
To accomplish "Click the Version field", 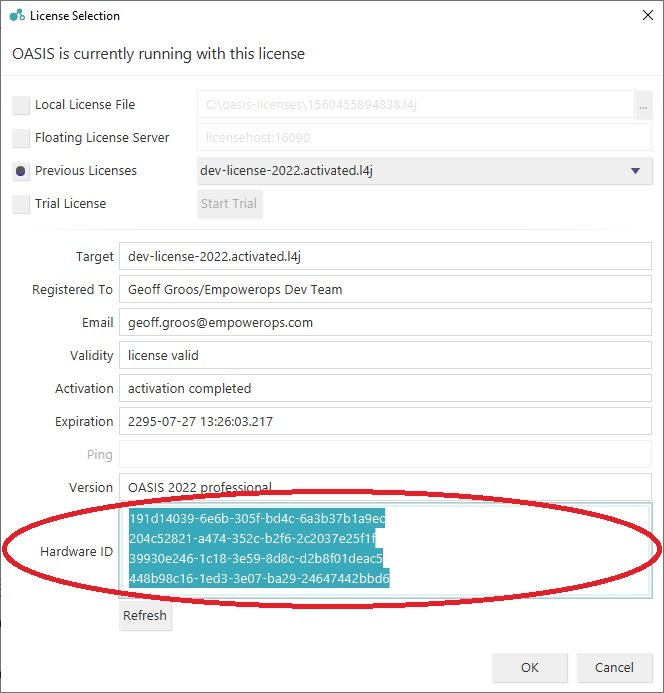I will point(385,487).
